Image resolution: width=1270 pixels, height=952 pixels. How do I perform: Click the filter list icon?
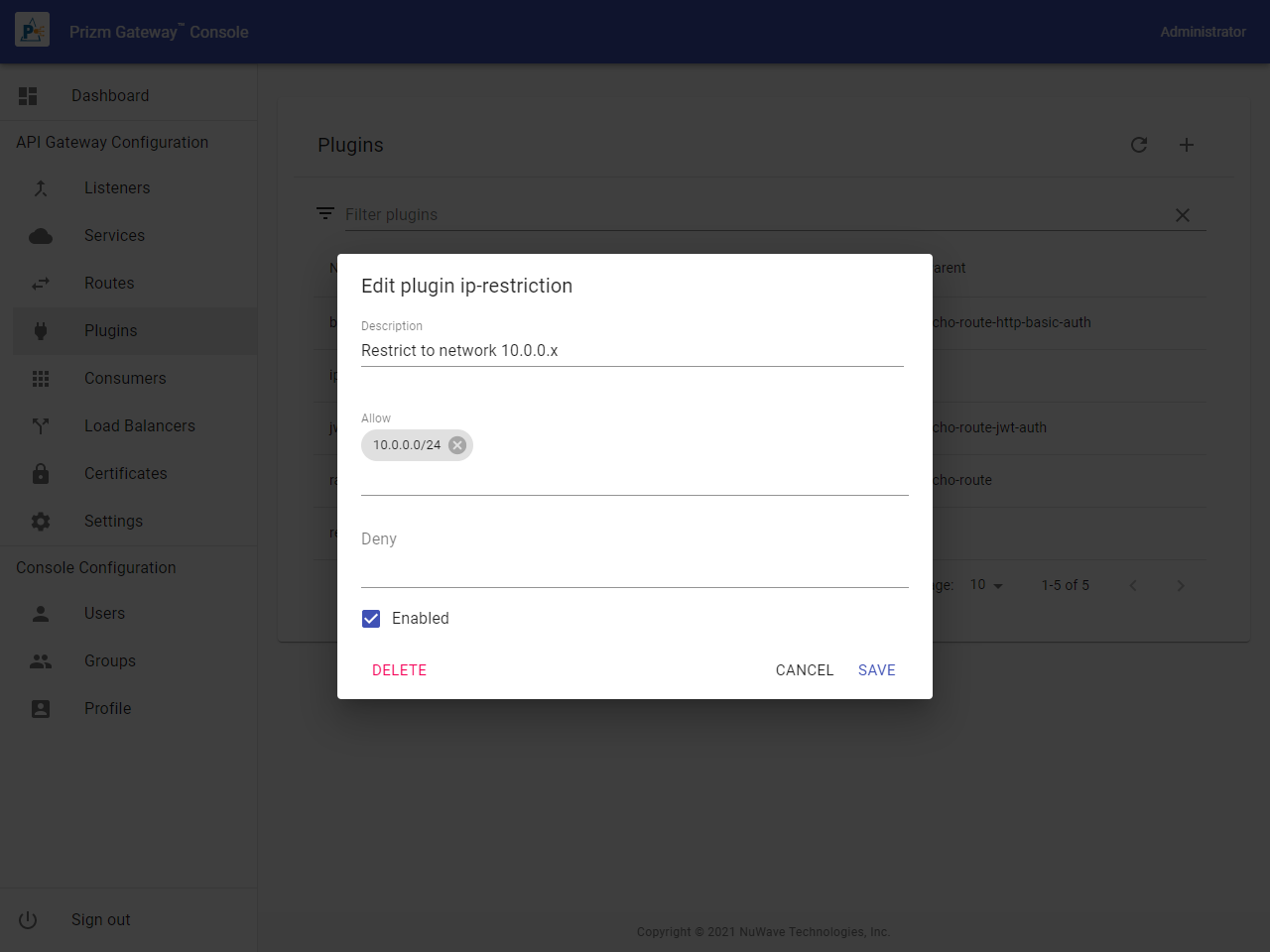(325, 214)
